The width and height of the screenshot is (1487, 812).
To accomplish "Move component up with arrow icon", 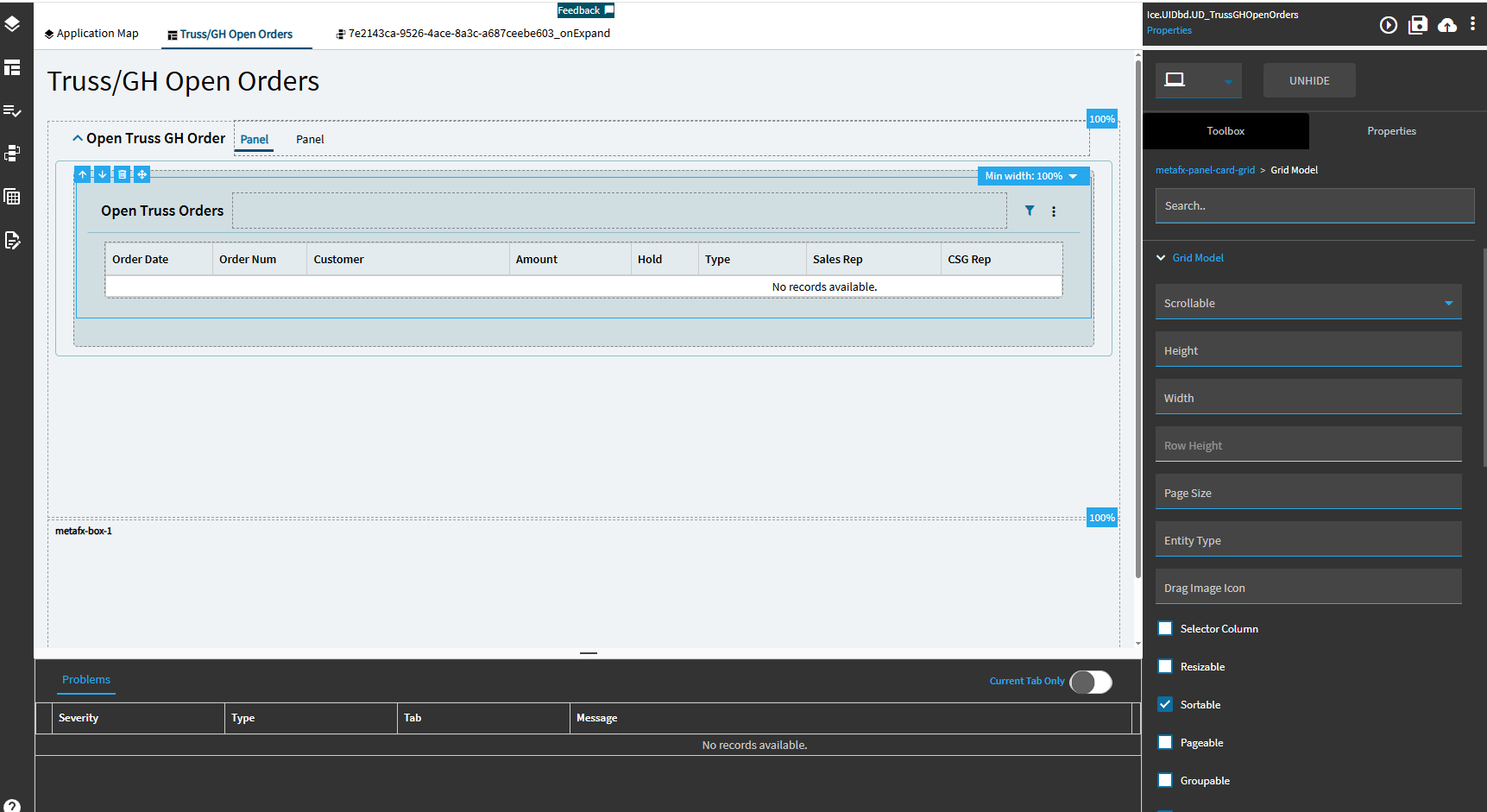I will tap(83, 174).
